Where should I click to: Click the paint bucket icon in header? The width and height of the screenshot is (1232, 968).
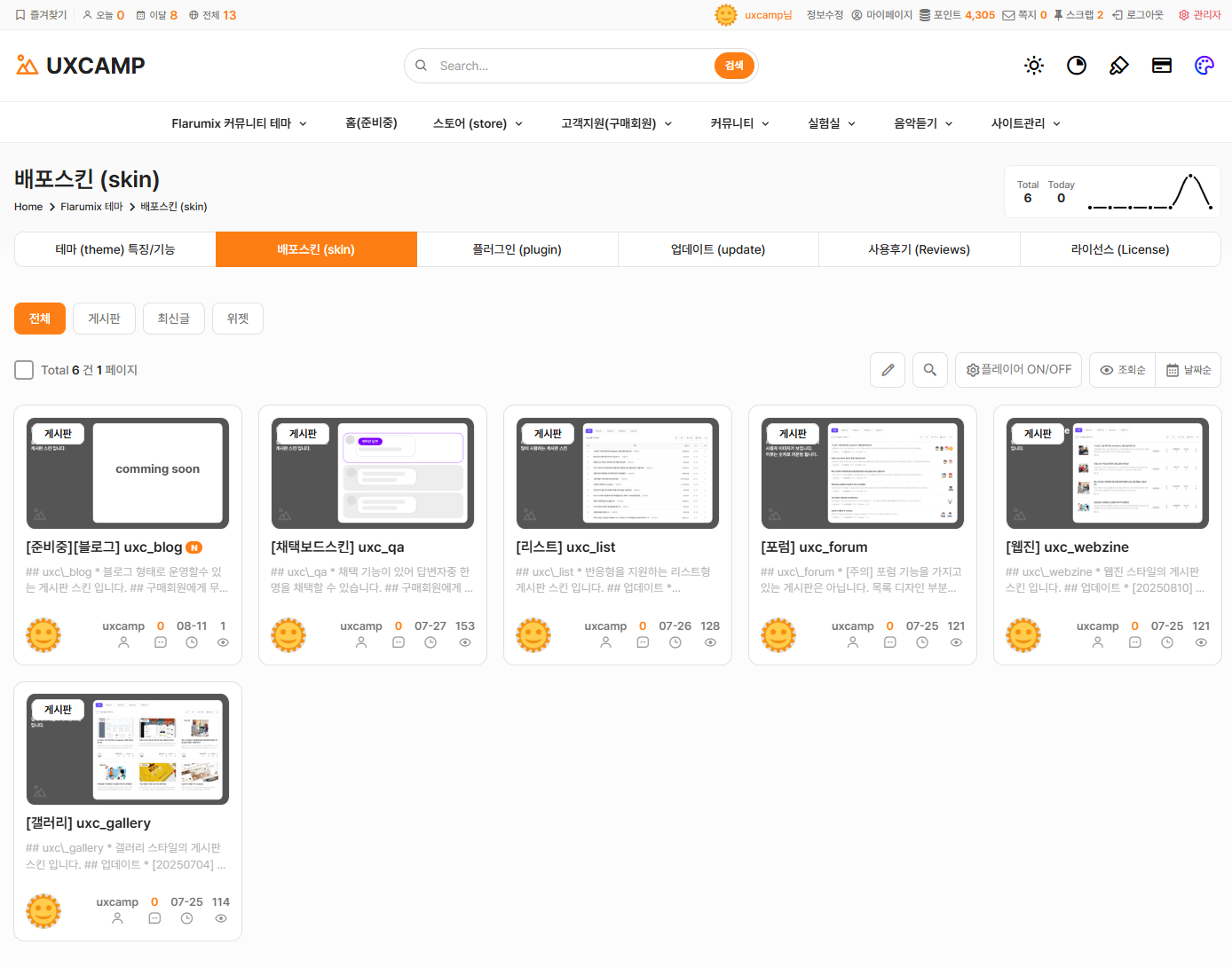pos(1119,66)
